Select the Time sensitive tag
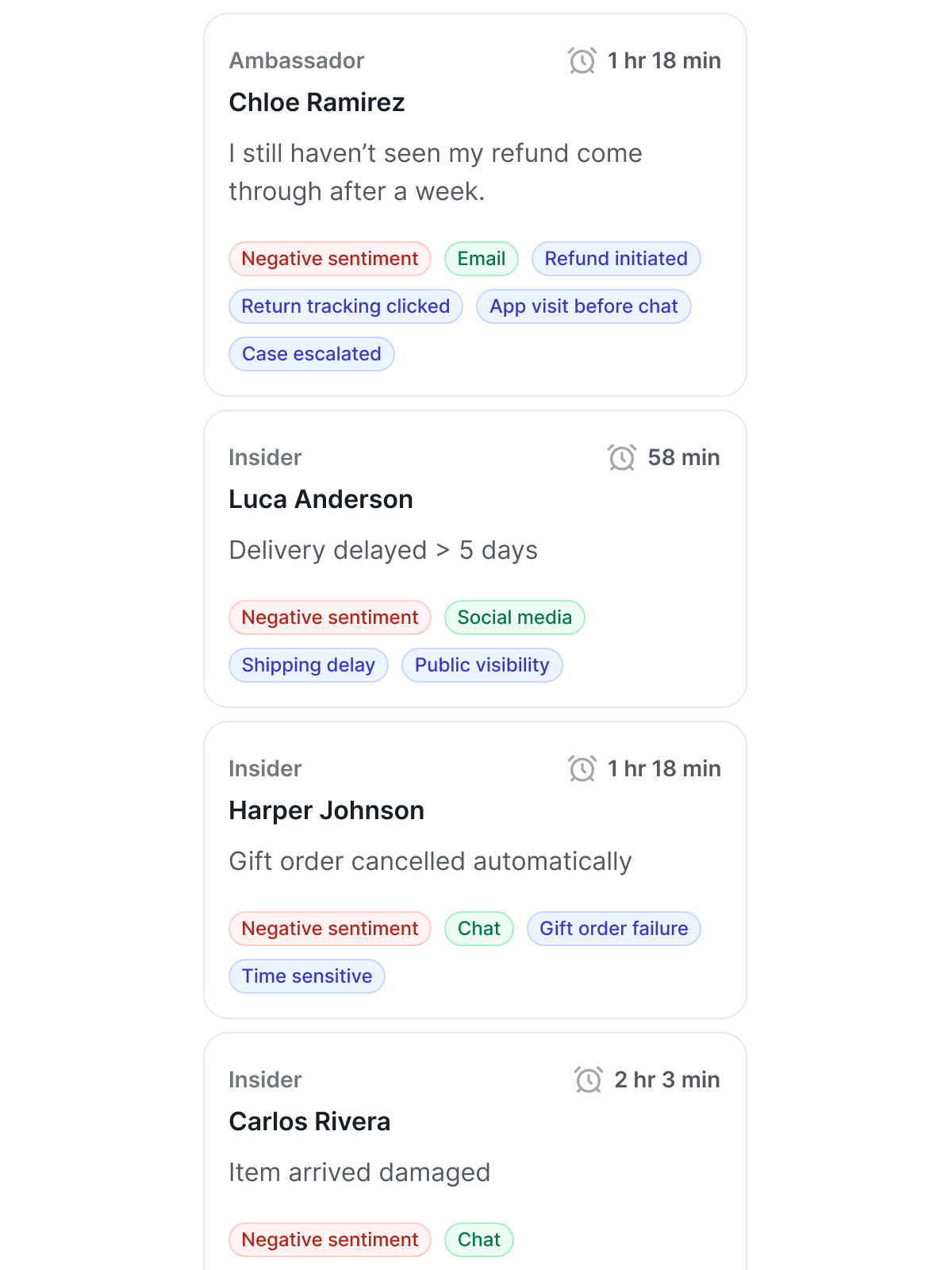This screenshot has height=1270, width=952. pos(306,976)
